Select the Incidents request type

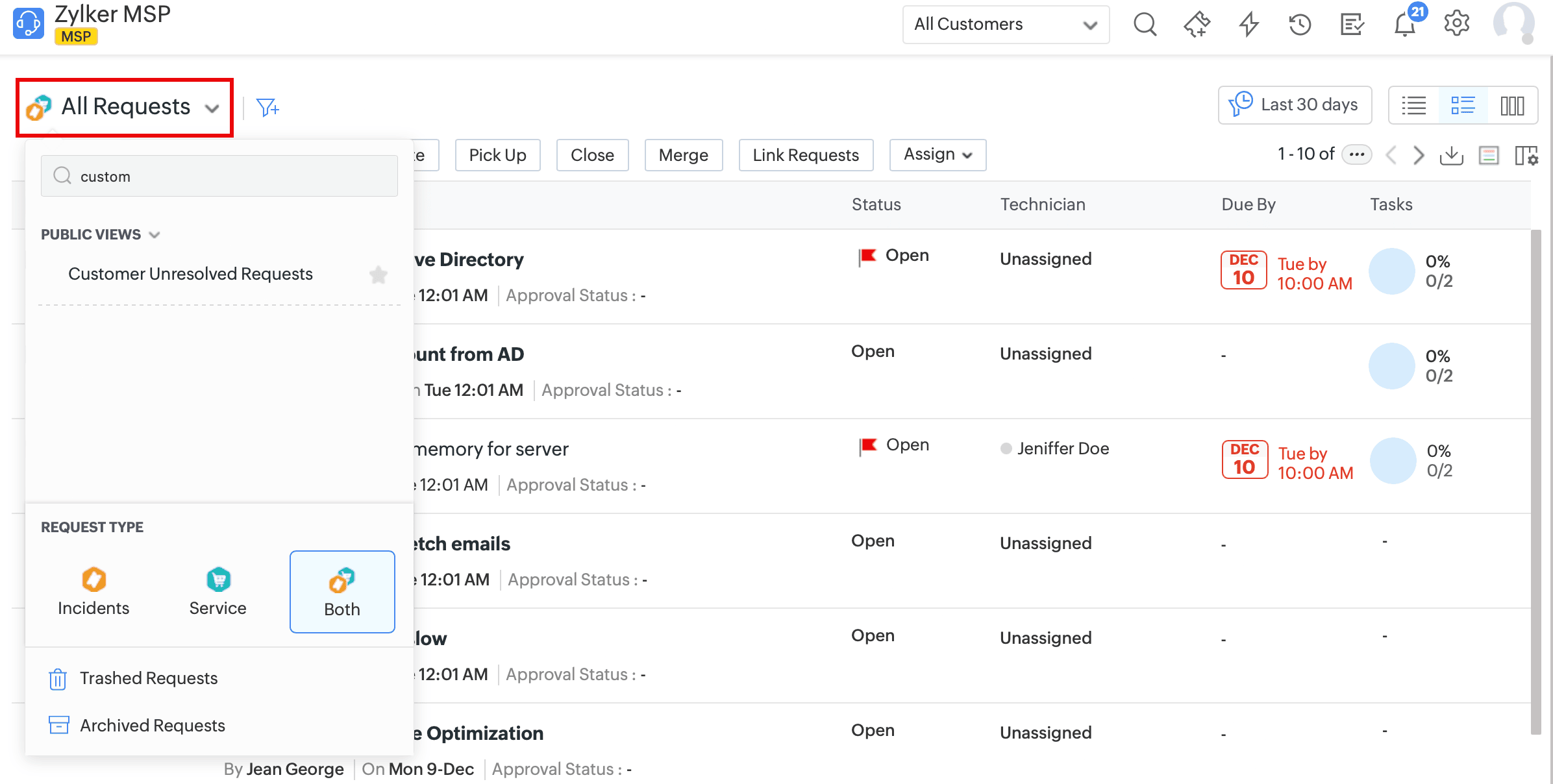pyautogui.click(x=93, y=591)
